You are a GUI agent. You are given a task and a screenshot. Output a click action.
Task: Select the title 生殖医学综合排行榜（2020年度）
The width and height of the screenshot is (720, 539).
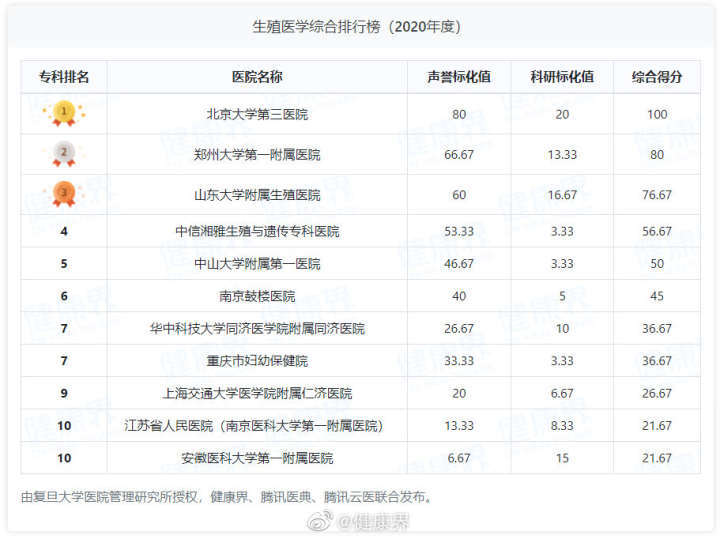[x=356, y=27]
